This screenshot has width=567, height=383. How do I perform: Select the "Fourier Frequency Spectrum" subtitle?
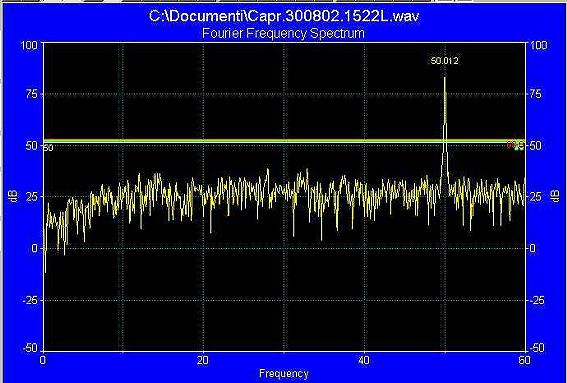(x=283, y=33)
